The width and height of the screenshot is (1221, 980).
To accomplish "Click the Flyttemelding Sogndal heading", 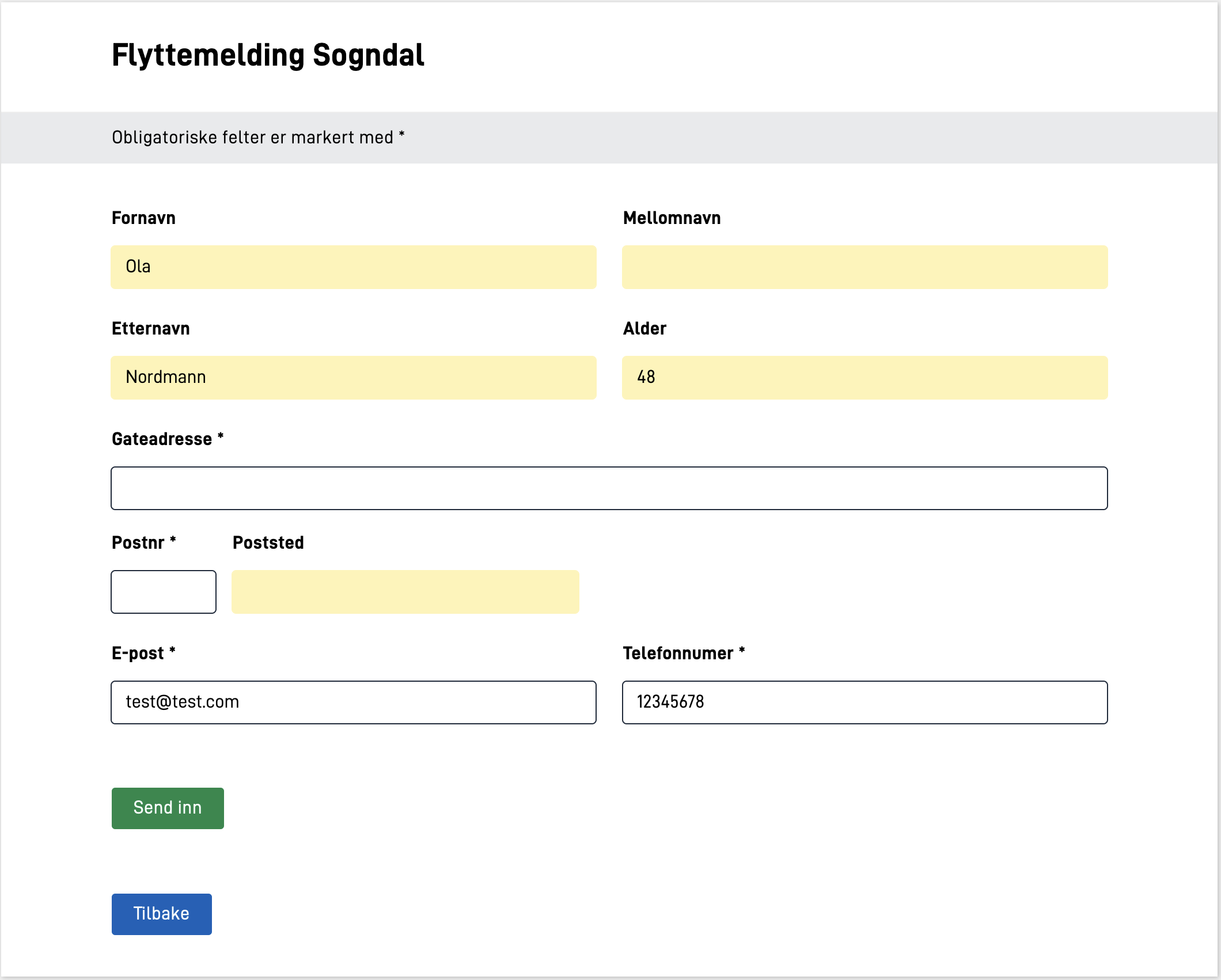I will 268,55.
